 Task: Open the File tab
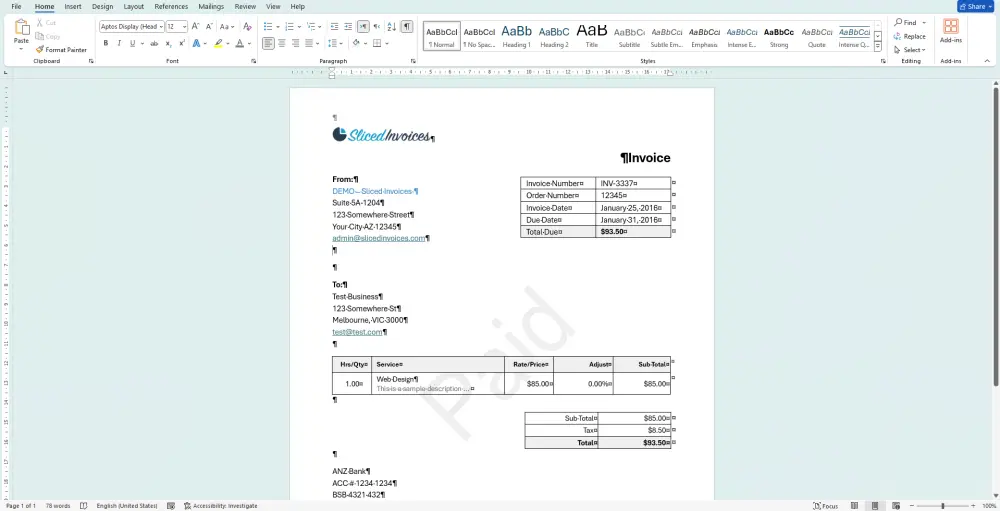(16, 6)
